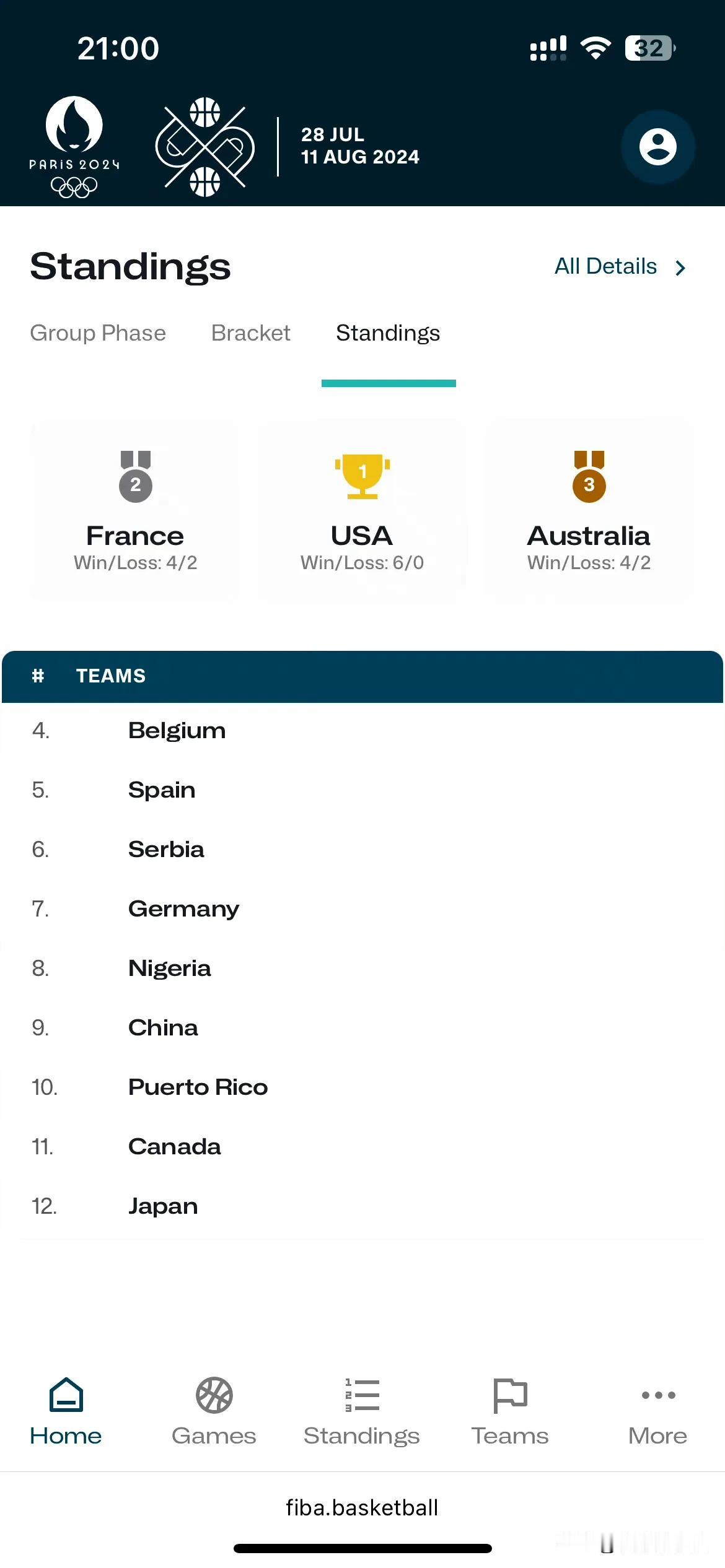The height and width of the screenshot is (1568, 725).
Task: Select the Standings tab at top
Action: tap(388, 333)
